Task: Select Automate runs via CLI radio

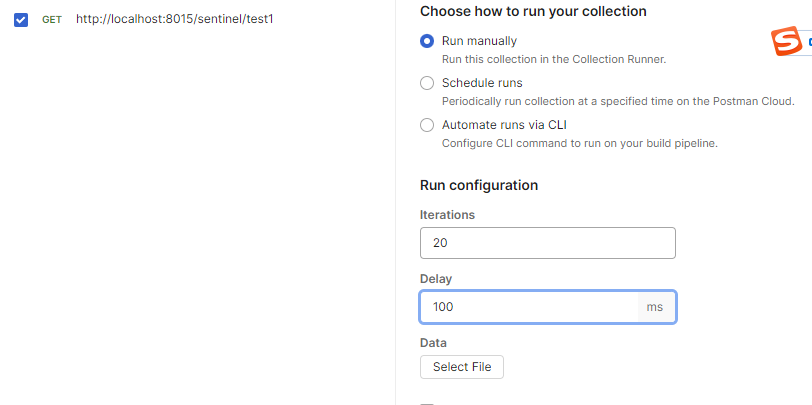Action: click(427, 125)
